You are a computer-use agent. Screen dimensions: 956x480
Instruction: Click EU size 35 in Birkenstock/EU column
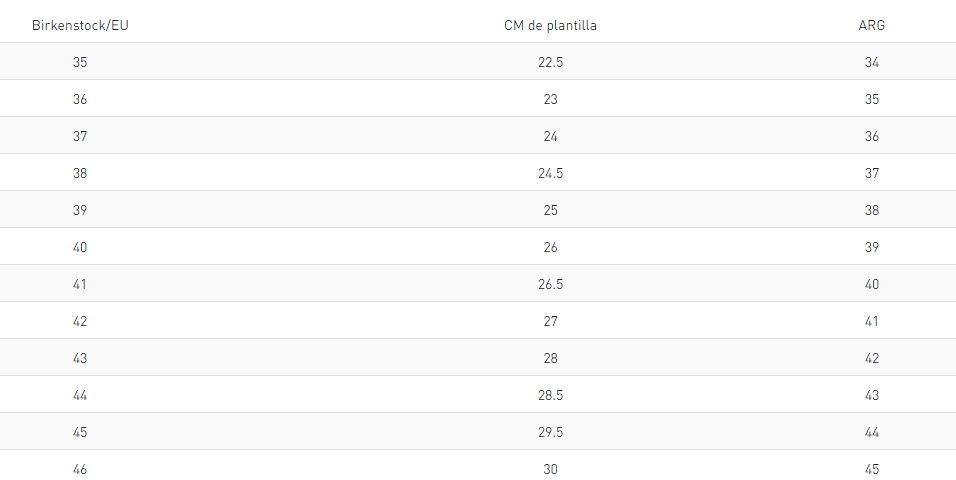tap(80, 62)
